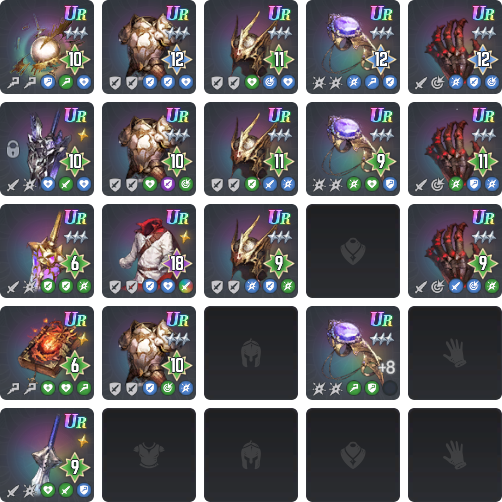Select the blue-hilted sword level 9

pos(47,455)
